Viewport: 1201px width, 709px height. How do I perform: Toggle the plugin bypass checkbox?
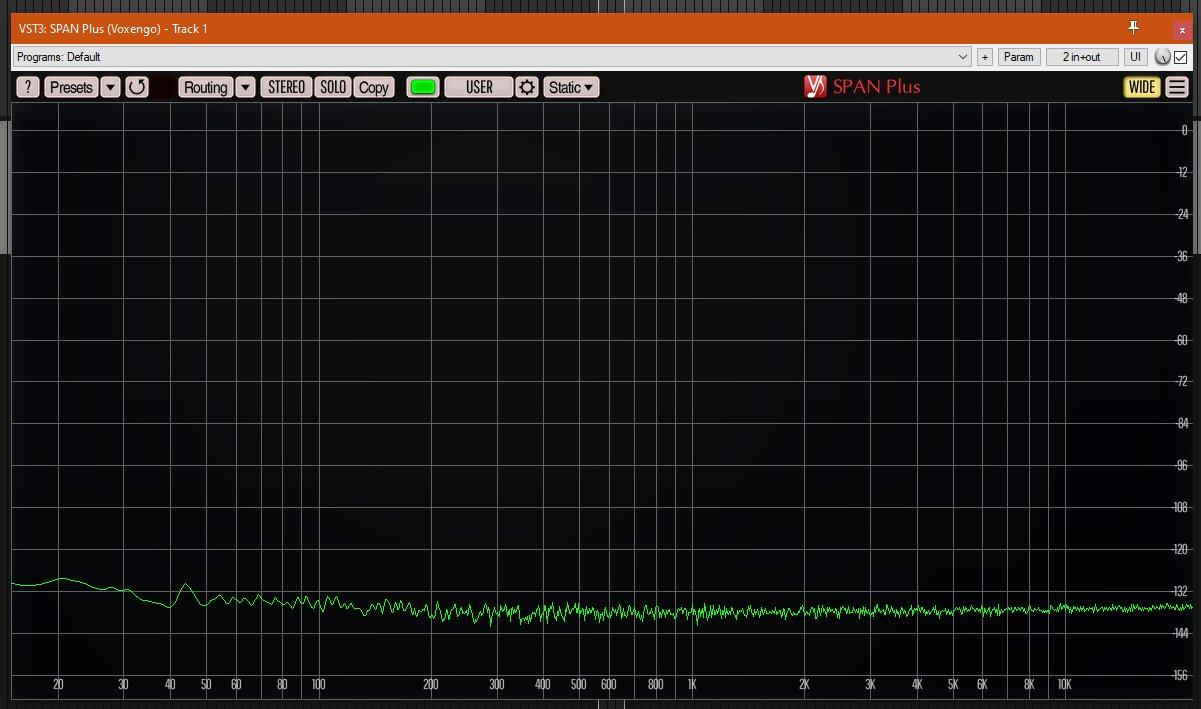point(1180,57)
